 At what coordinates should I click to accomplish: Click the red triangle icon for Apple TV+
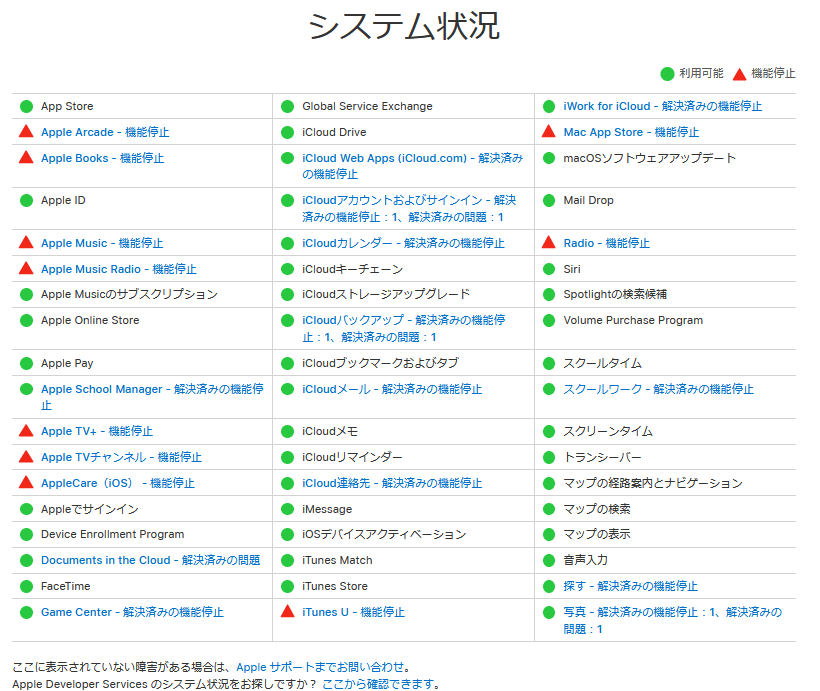point(26,431)
